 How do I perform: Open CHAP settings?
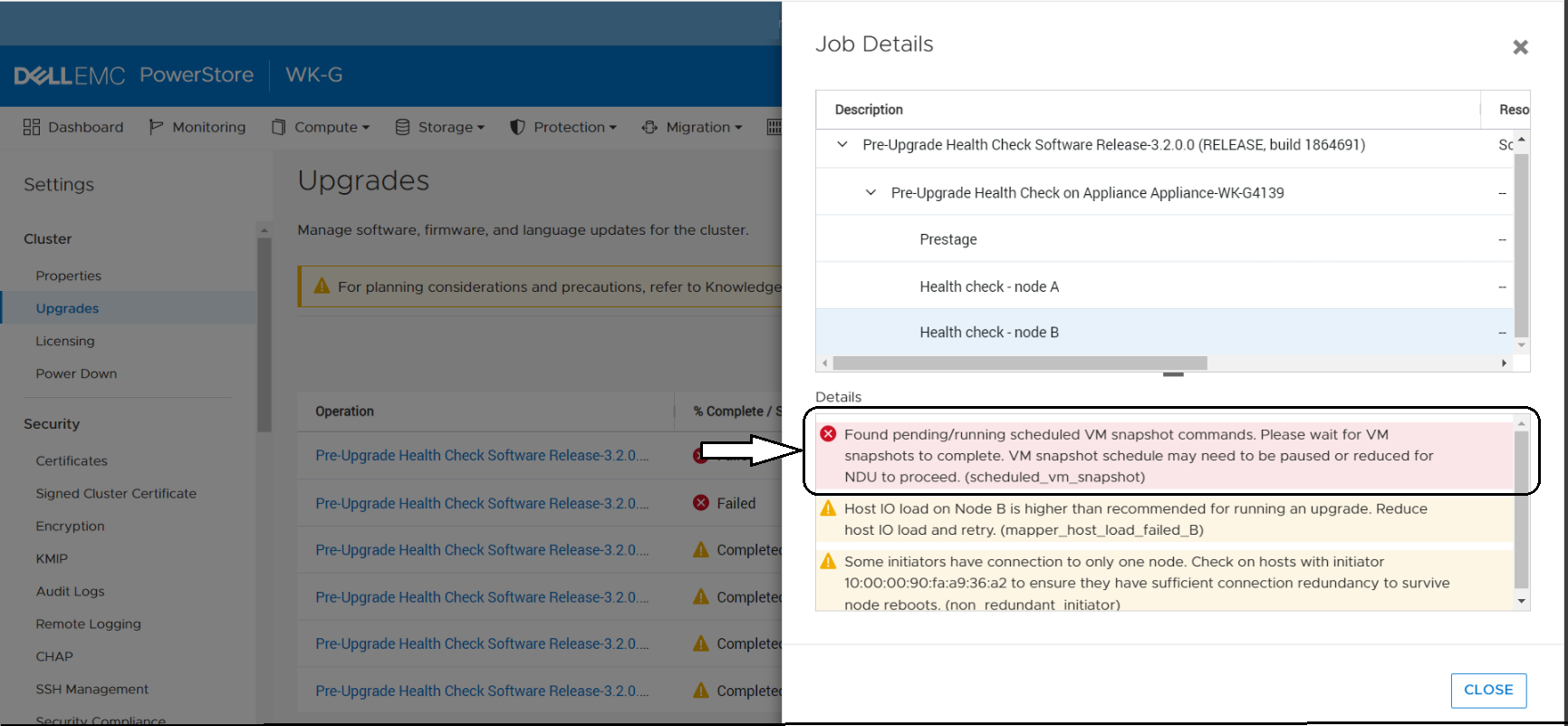[54, 656]
